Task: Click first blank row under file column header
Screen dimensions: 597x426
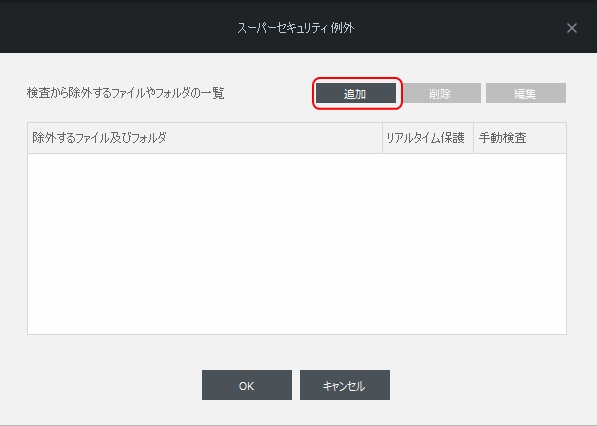Action: [205, 161]
